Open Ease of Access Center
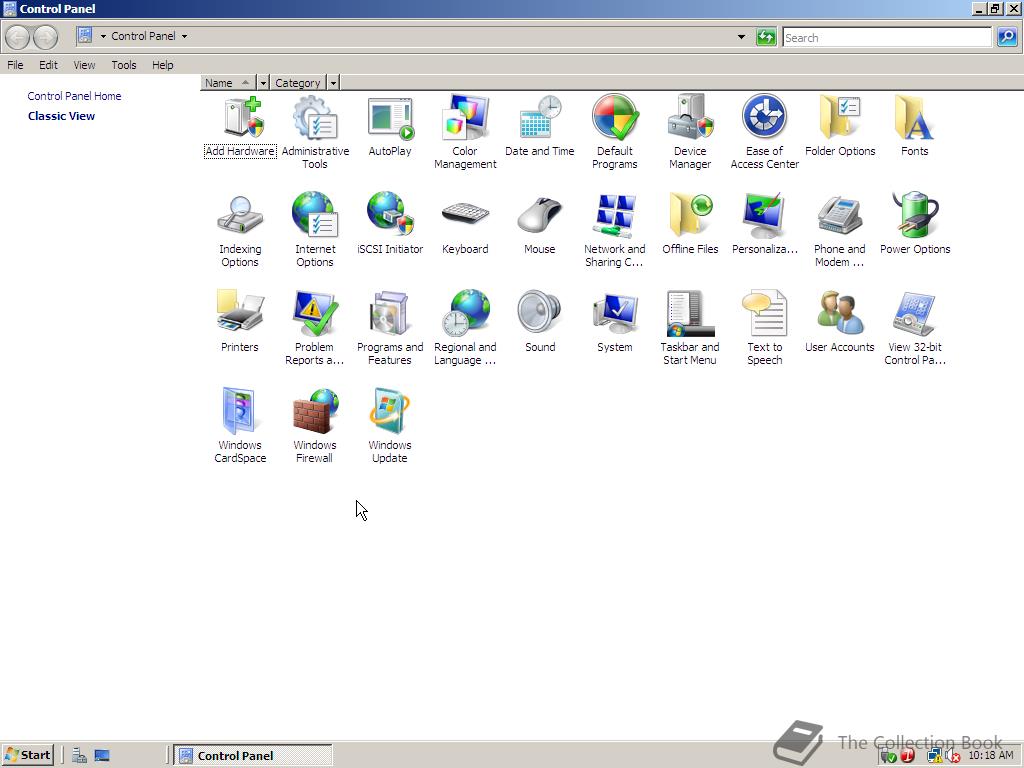This screenshot has height=768, width=1024. tap(765, 132)
